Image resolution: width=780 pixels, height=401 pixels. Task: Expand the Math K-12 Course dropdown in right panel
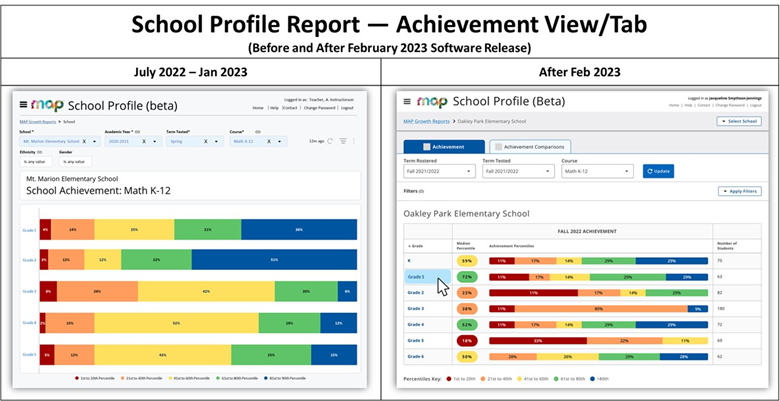pyautogui.click(x=597, y=171)
